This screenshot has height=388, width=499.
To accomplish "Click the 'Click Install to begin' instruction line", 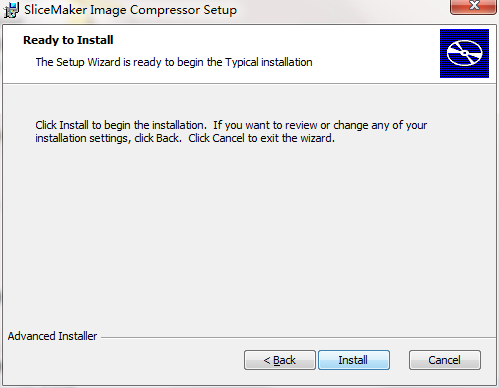I will click(121, 125).
